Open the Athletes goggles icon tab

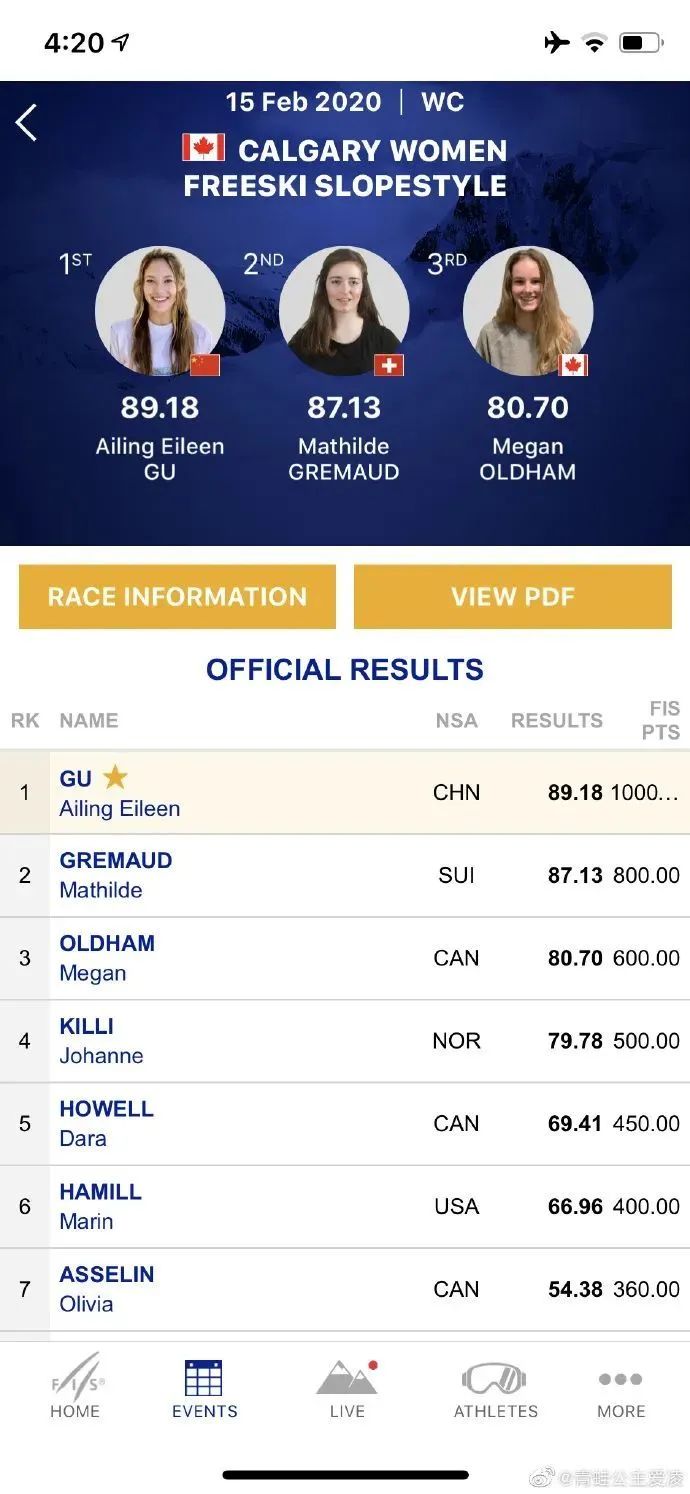tap(495, 1379)
